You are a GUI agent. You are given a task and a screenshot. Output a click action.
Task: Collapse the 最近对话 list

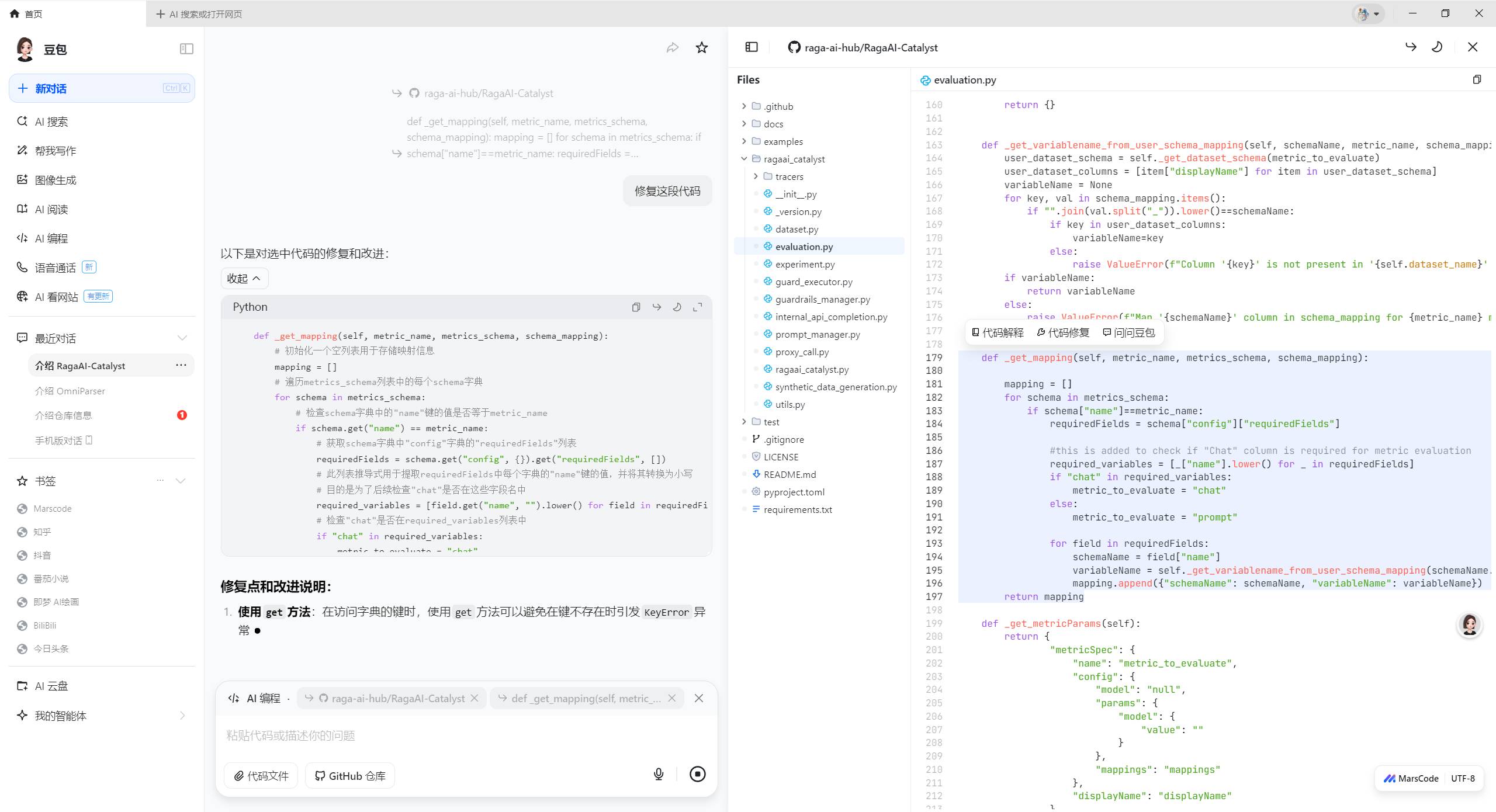182,338
